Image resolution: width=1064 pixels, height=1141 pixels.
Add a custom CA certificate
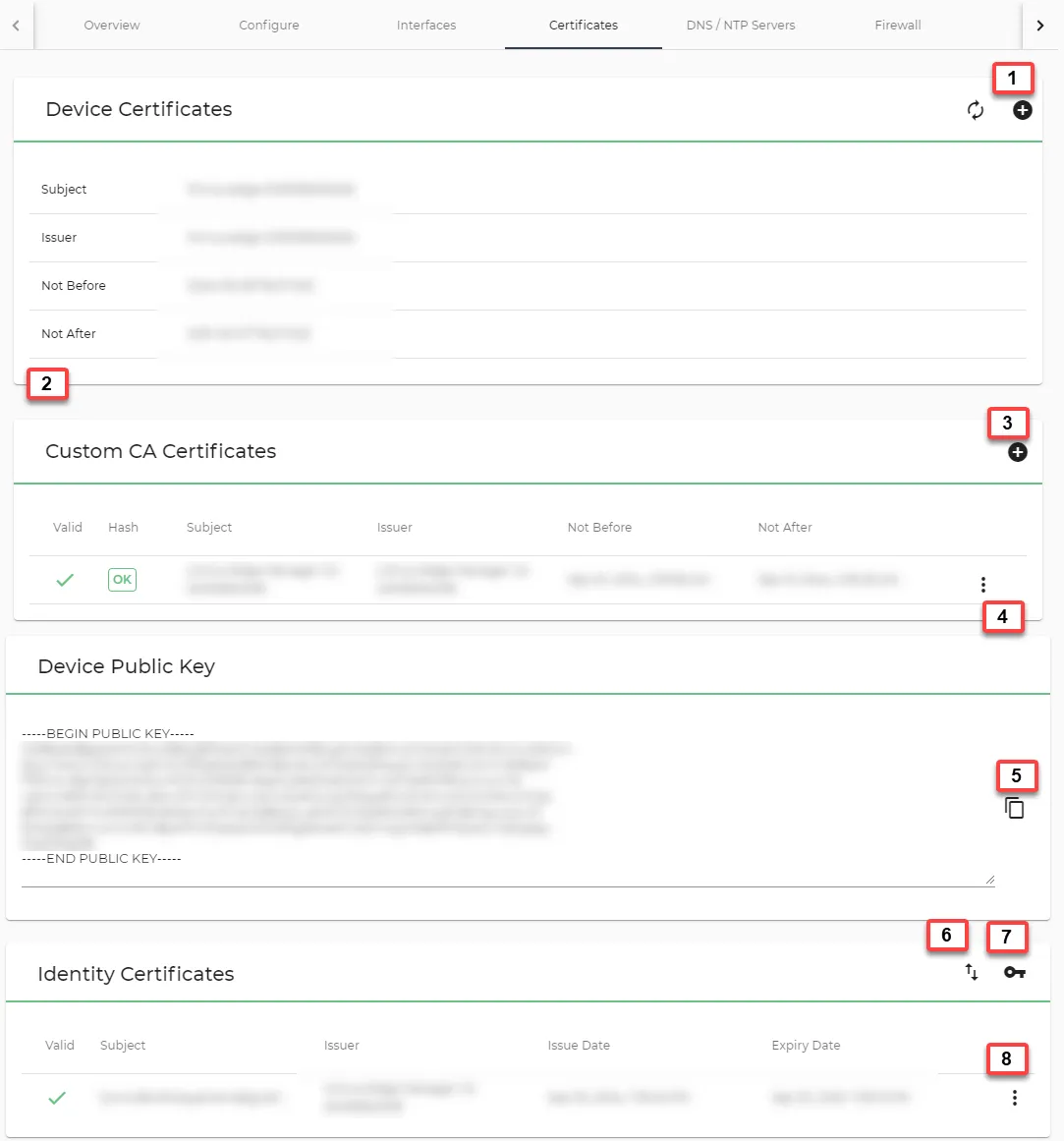1018,452
